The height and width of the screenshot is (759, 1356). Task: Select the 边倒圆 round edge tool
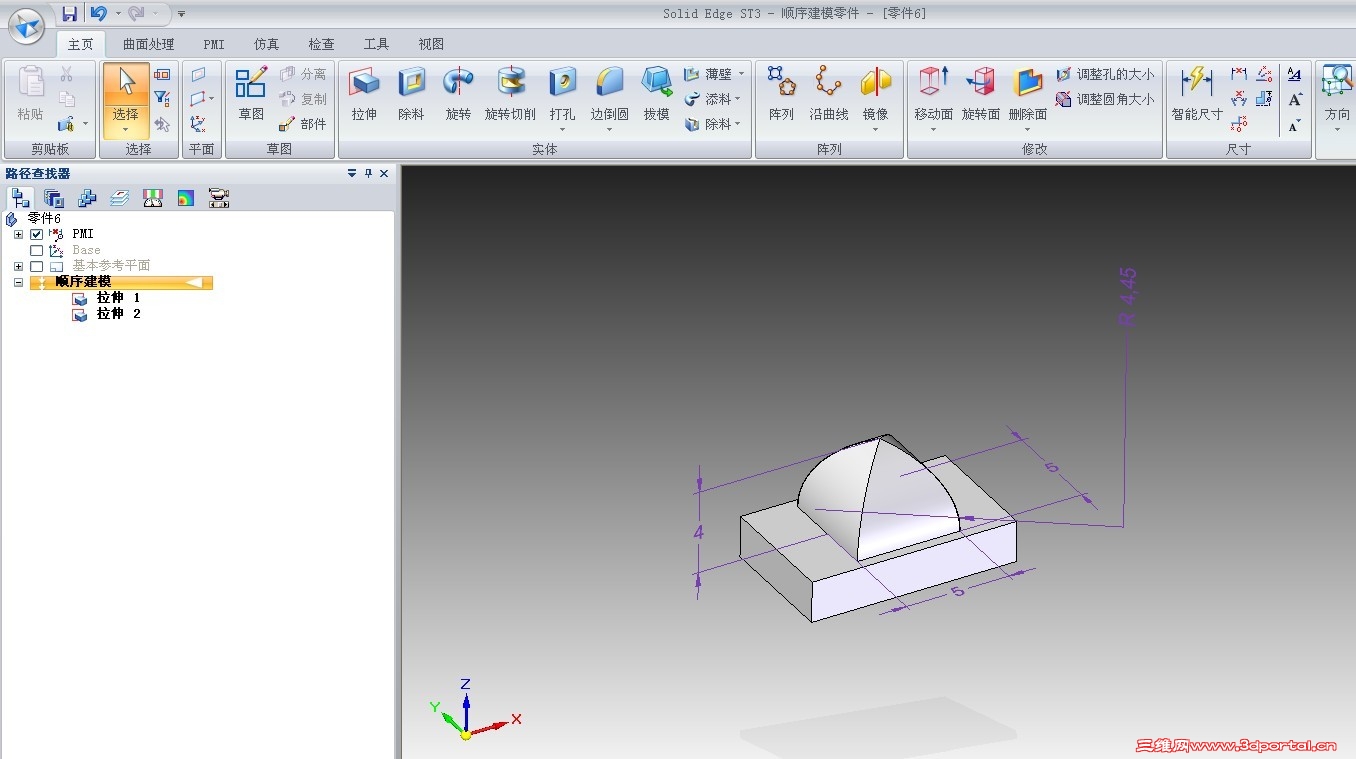(609, 96)
